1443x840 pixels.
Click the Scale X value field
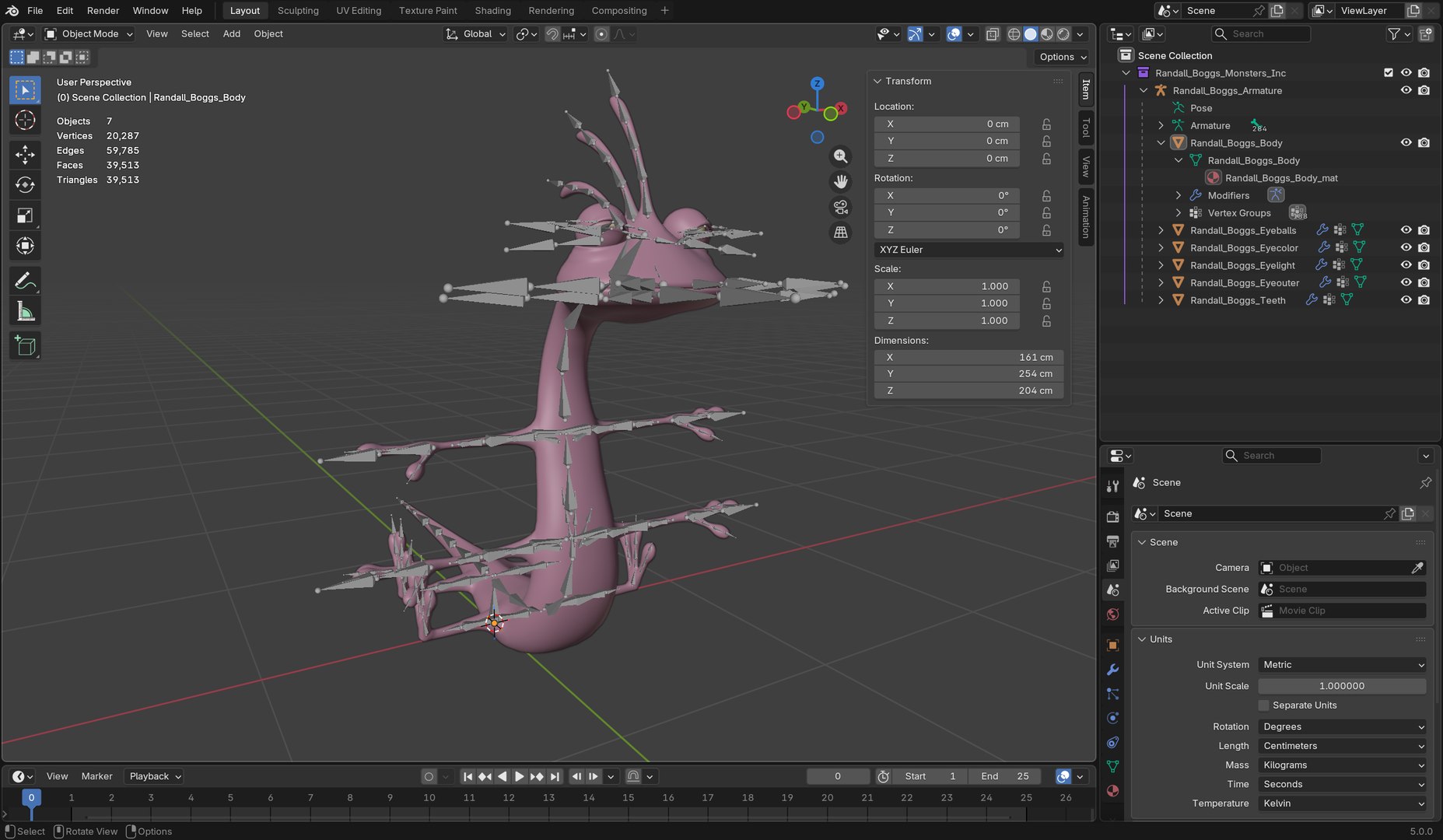coord(947,286)
